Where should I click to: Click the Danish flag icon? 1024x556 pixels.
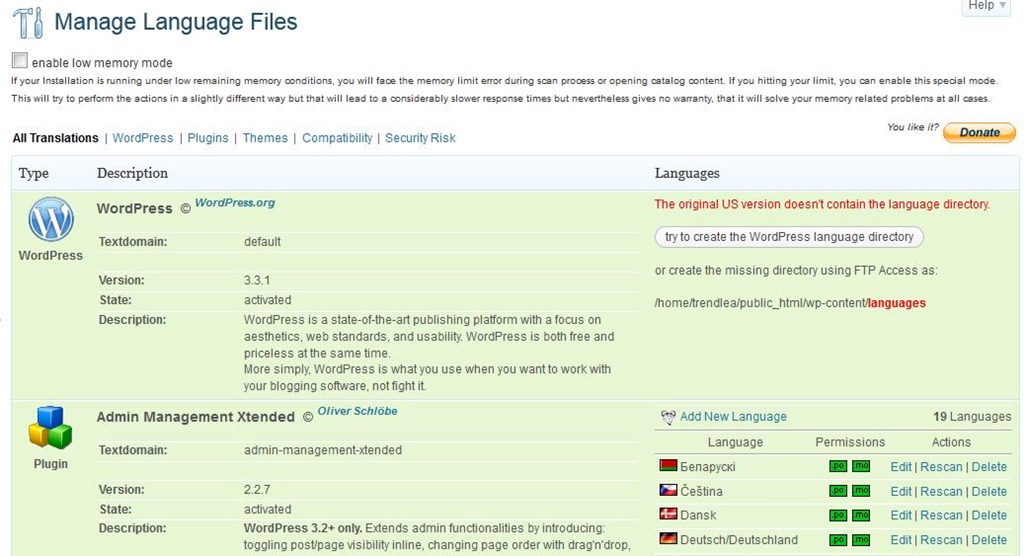point(668,514)
